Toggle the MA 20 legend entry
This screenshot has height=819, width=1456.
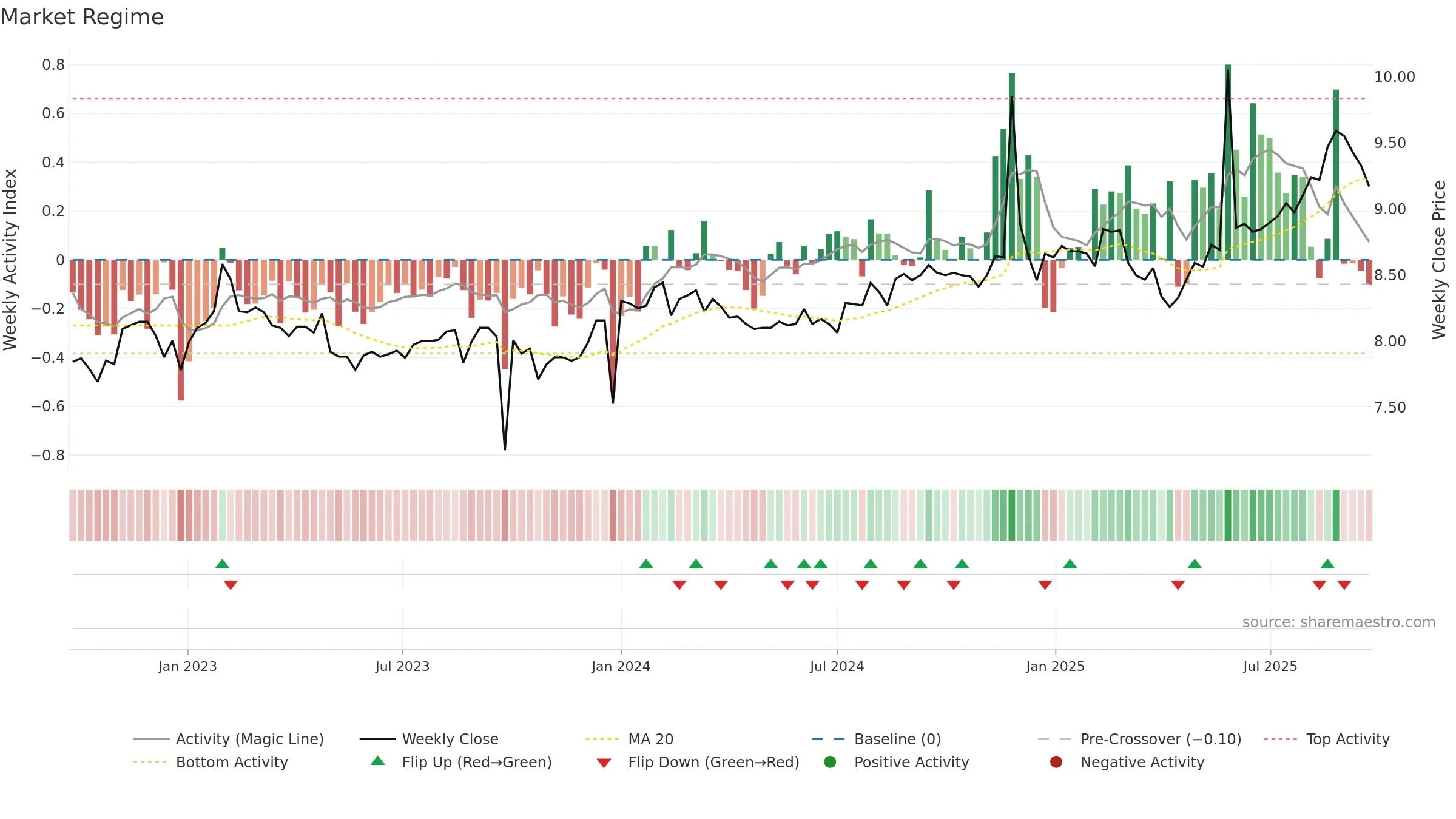click(630, 739)
